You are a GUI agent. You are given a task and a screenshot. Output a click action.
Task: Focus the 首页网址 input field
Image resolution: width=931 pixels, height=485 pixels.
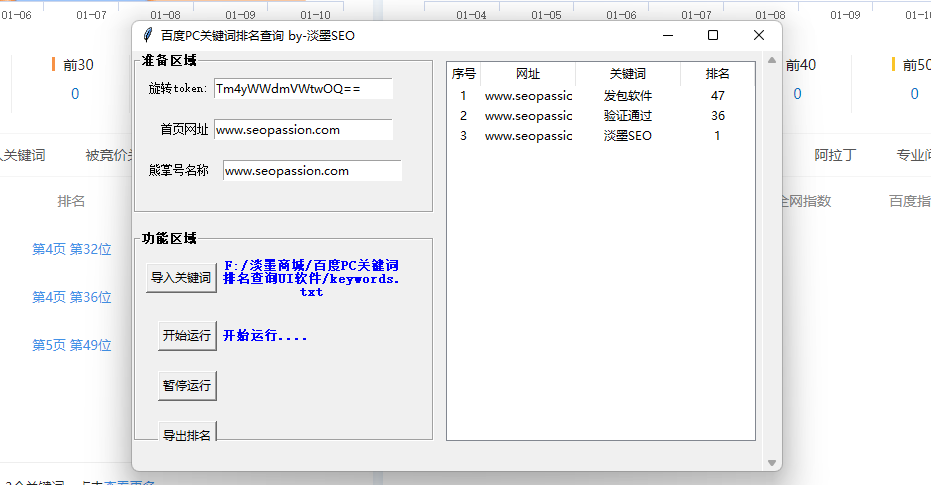pos(303,129)
